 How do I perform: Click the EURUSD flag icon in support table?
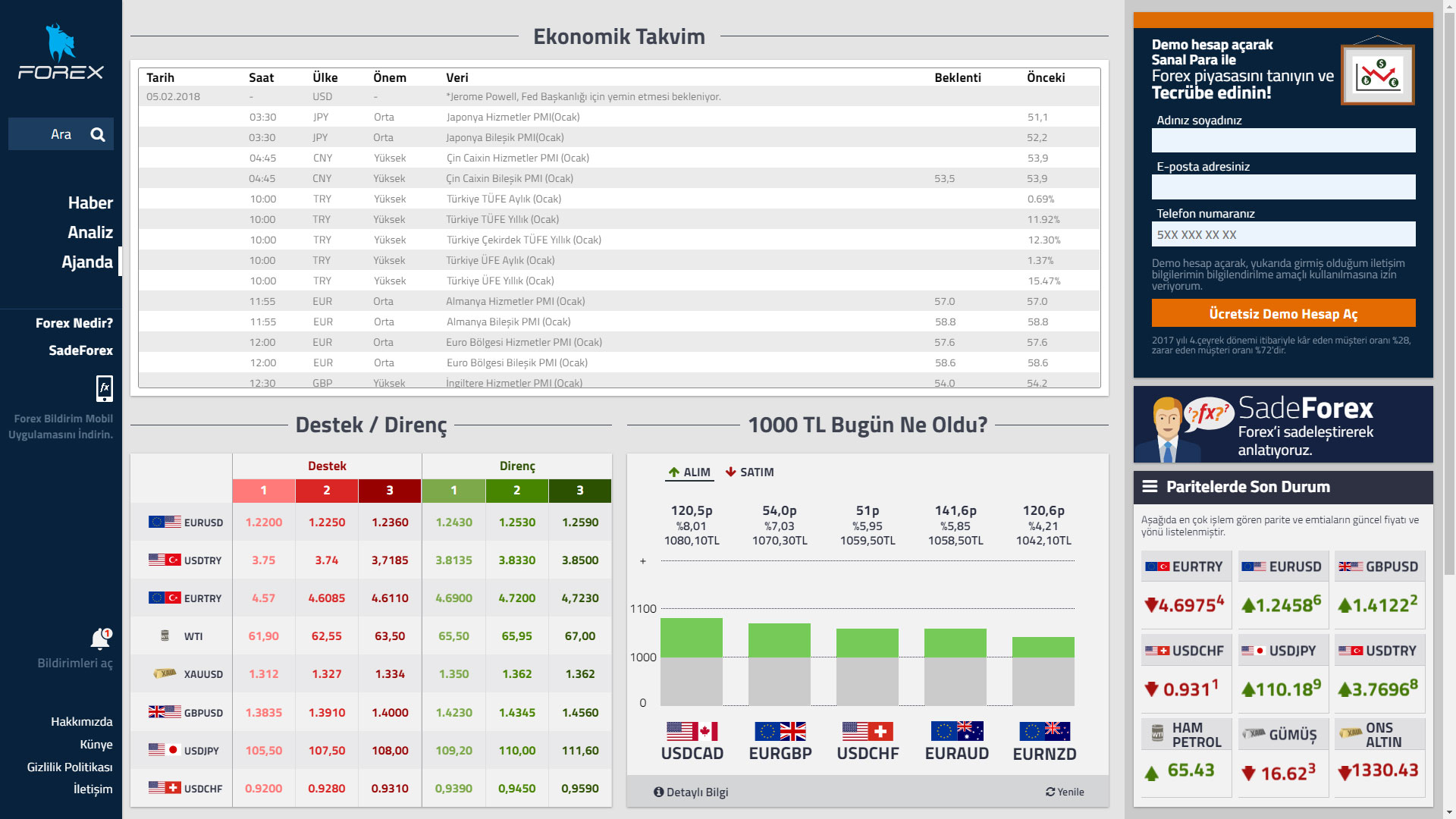[165, 522]
